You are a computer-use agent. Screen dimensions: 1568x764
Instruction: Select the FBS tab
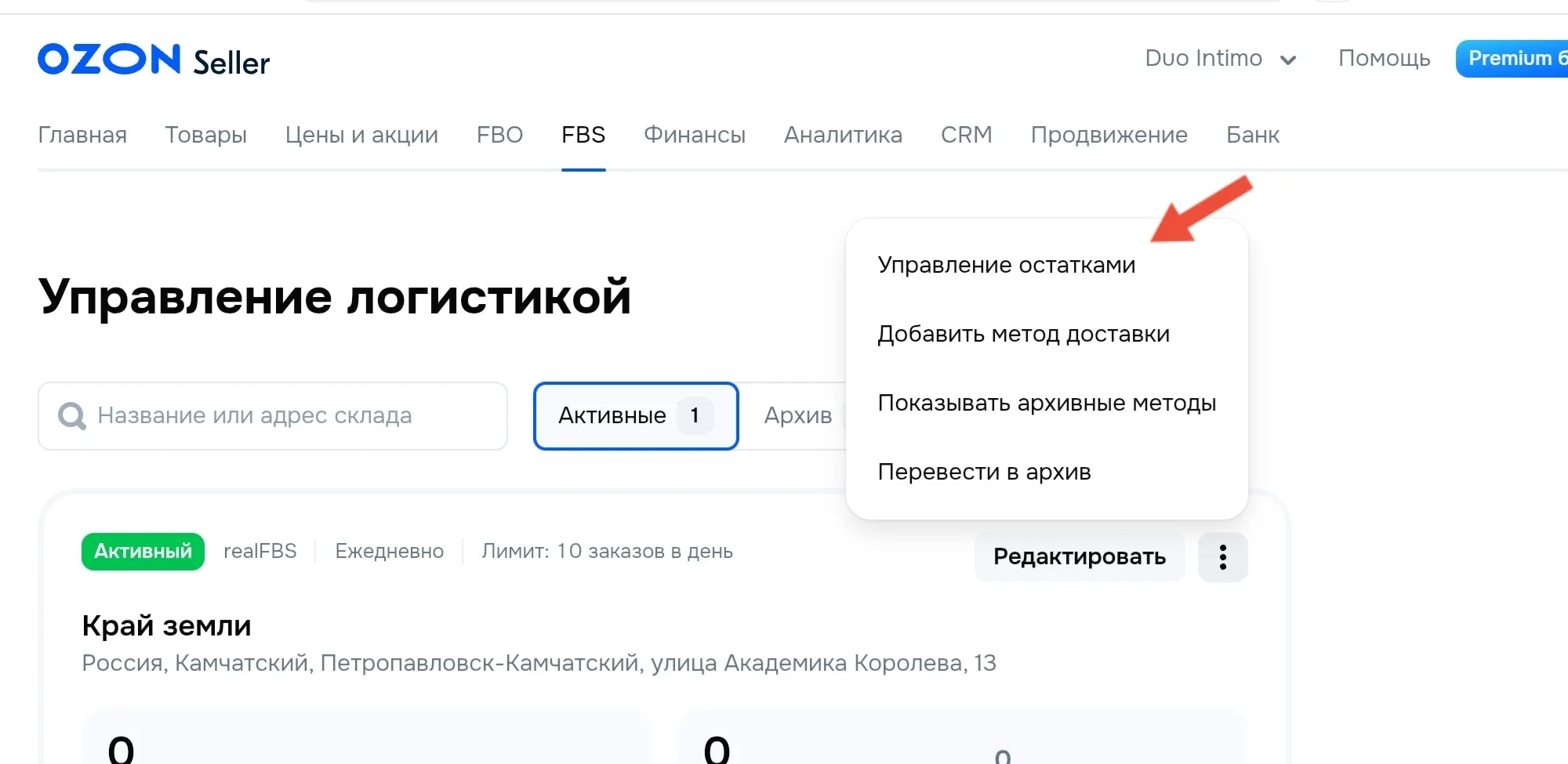(583, 135)
